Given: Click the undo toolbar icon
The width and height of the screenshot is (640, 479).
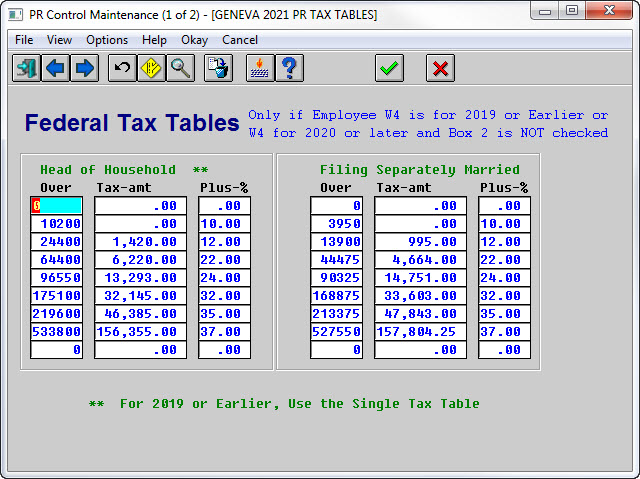Looking at the screenshot, I should point(122,68).
